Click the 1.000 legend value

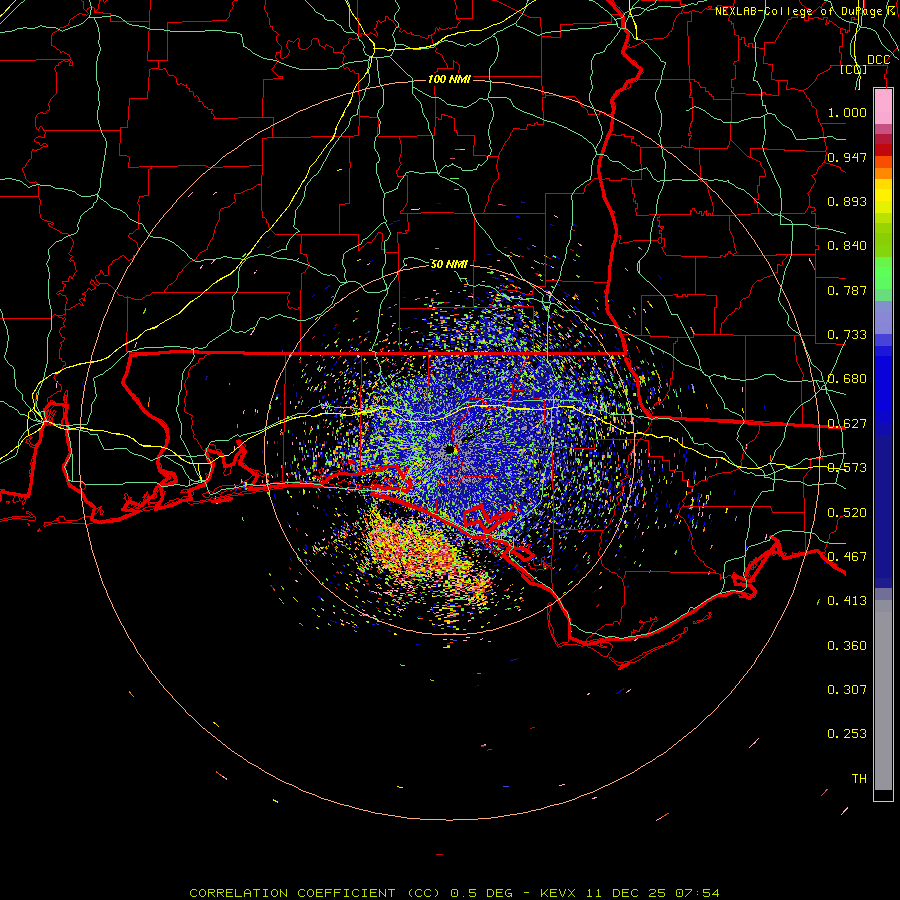click(847, 112)
